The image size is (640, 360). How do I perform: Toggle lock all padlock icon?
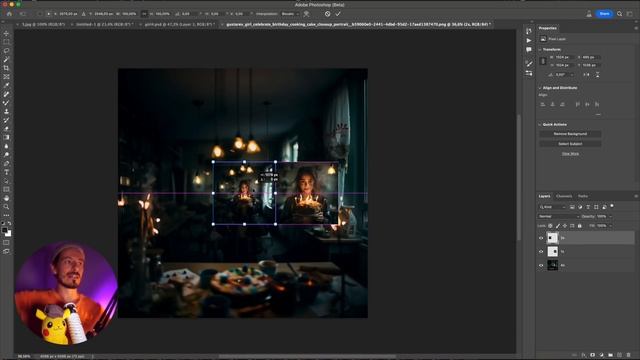[580, 226]
